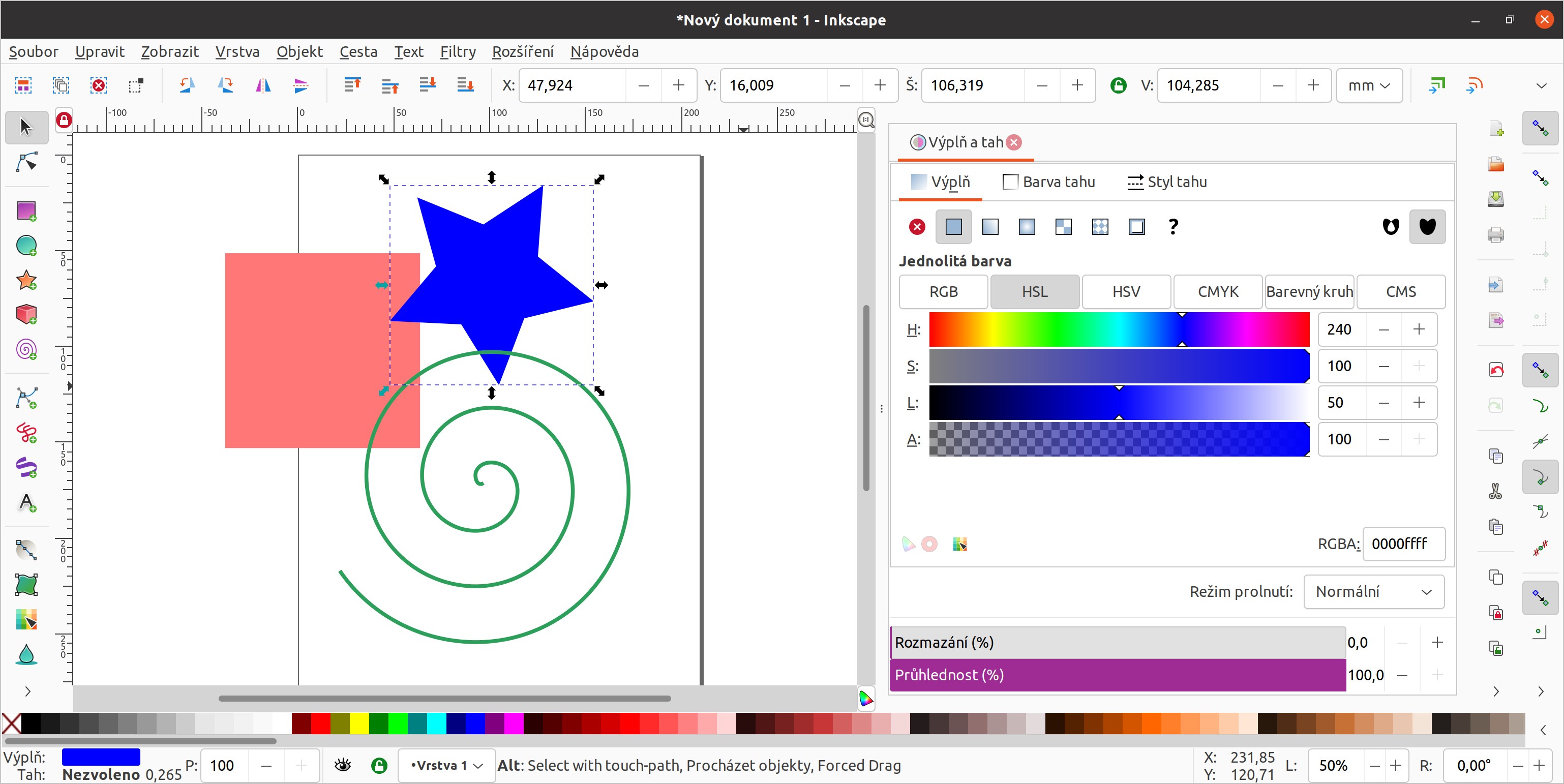Switch to Barva tahu tab
Screen dimensions: 1564x784
[x=1048, y=182]
